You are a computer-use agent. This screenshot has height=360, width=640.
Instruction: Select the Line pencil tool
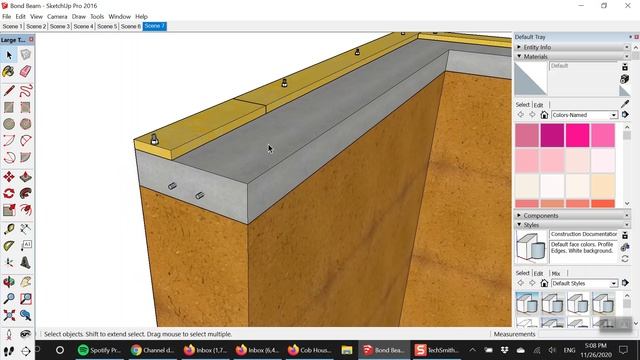tap(9, 91)
